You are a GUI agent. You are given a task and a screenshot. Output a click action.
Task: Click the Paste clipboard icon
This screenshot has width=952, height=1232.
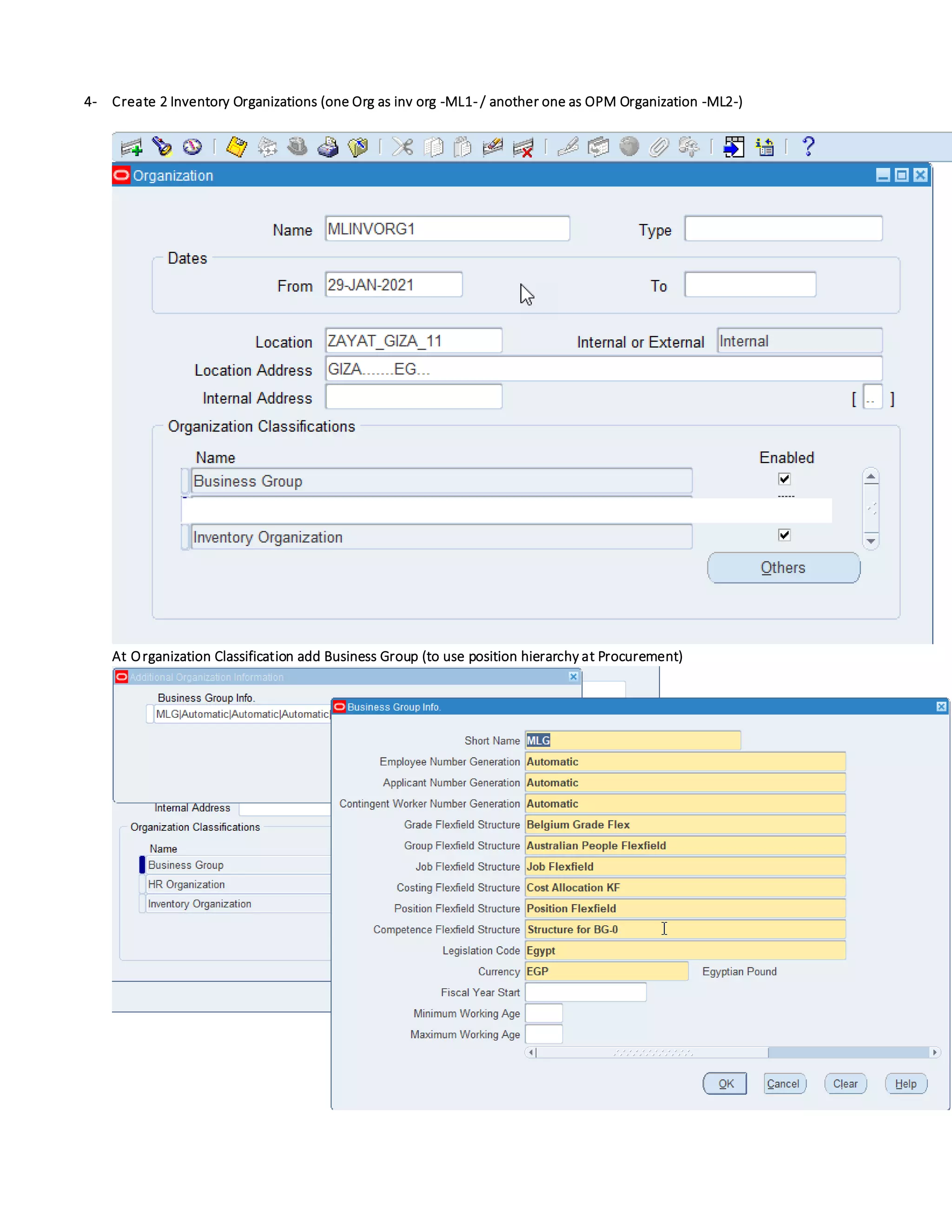click(x=463, y=147)
